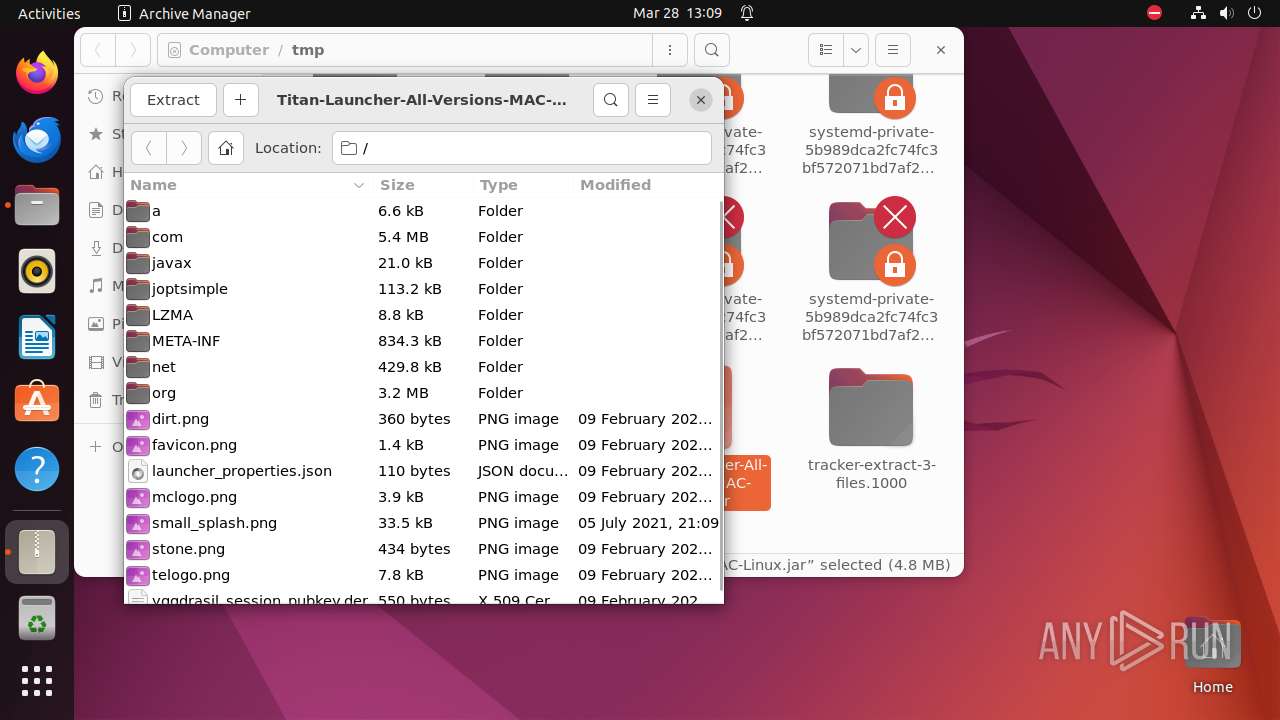The image size is (1280, 720).
Task: Click '834.3 kB' size value
Action: [410, 341]
